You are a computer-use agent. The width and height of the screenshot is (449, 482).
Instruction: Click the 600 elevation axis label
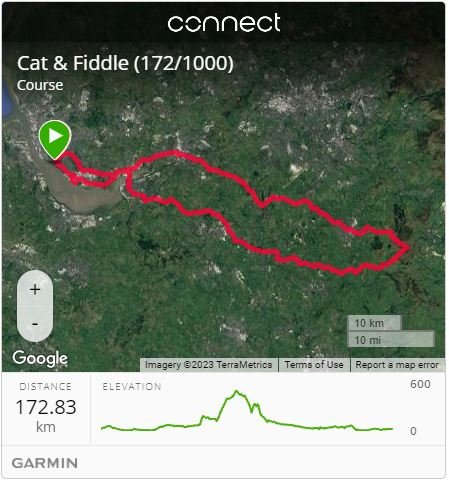pos(420,384)
